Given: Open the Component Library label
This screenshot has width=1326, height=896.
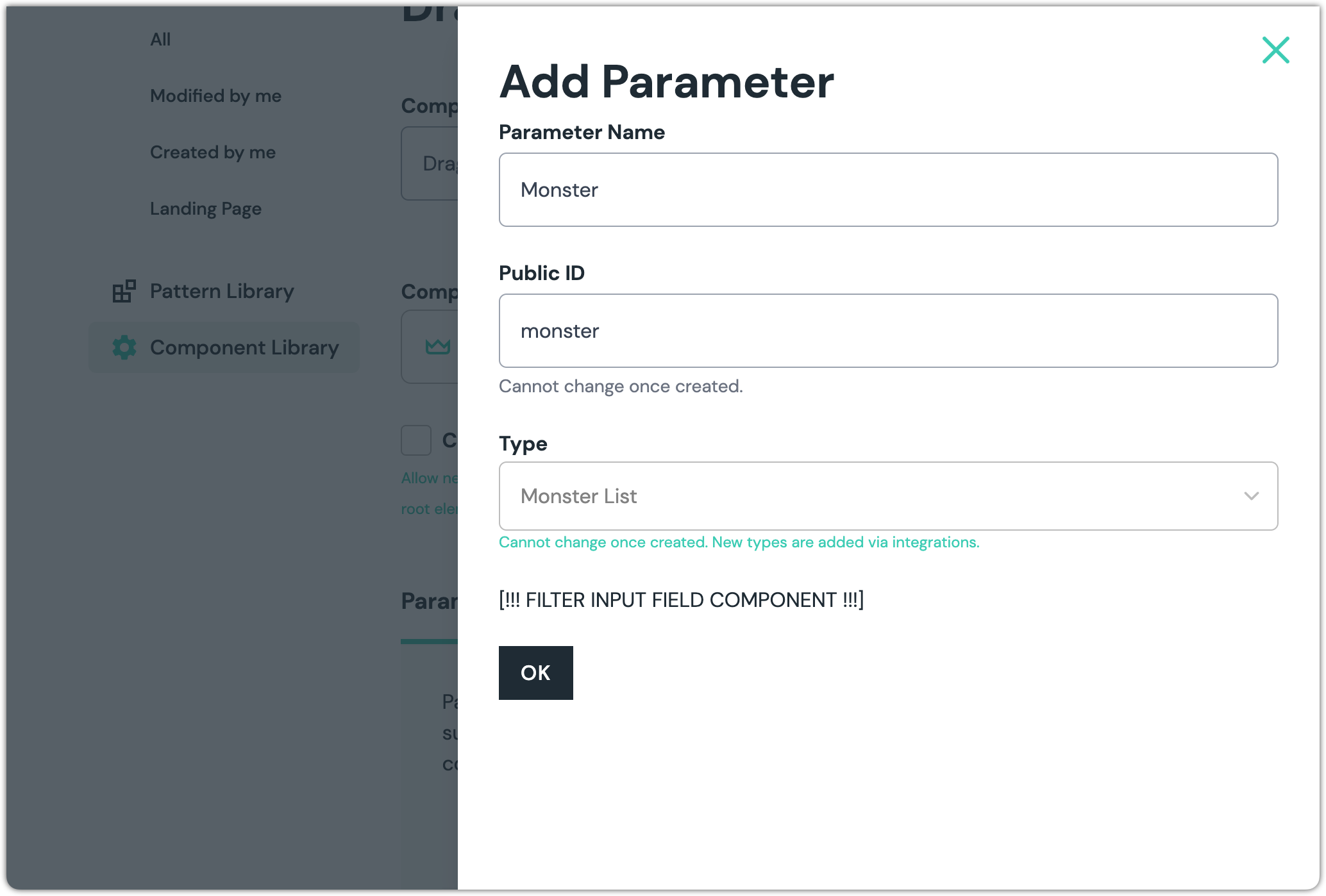Looking at the screenshot, I should 244,347.
